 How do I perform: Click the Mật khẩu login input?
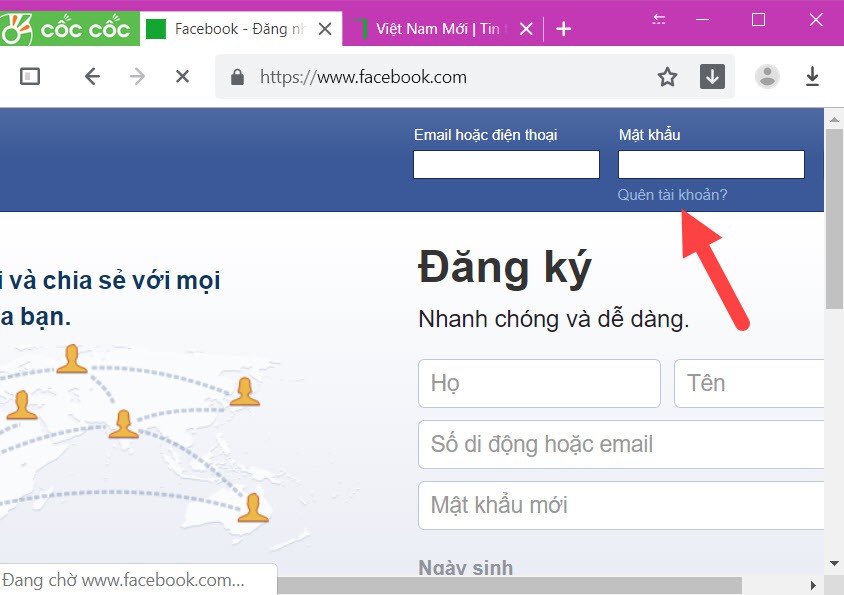pyautogui.click(x=711, y=164)
